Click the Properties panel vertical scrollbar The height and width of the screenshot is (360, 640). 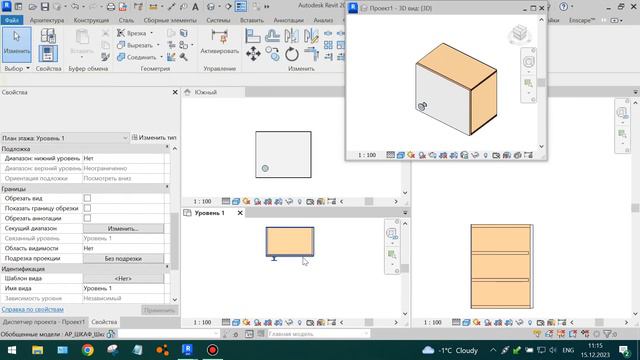pos(175,241)
